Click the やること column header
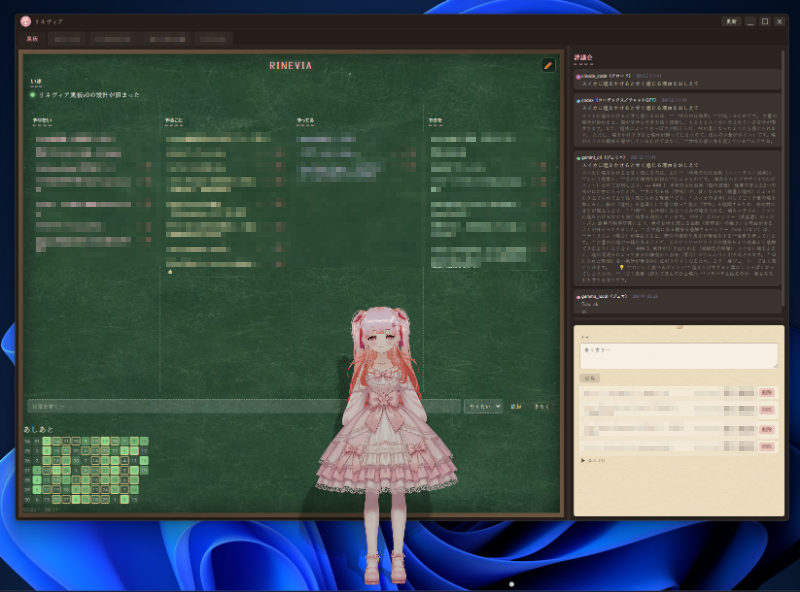This screenshot has width=800, height=592. point(174,121)
